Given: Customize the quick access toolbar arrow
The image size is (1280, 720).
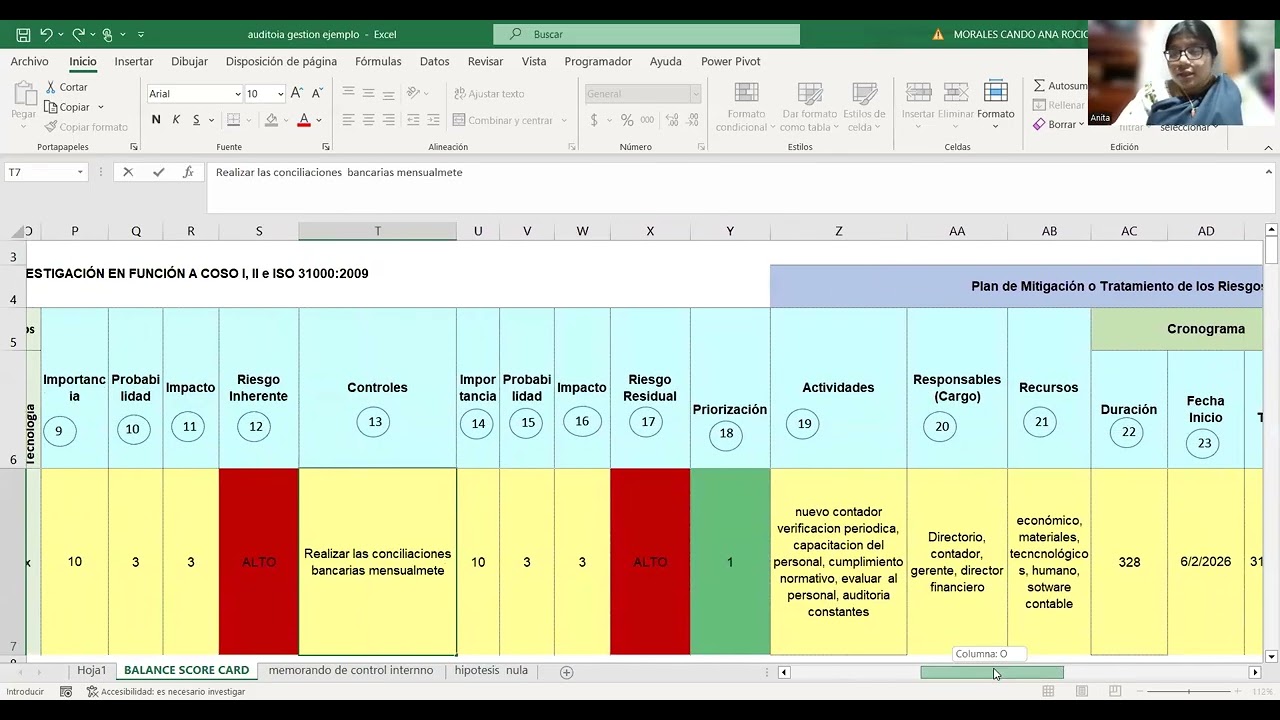Looking at the screenshot, I should (x=141, y=34).
